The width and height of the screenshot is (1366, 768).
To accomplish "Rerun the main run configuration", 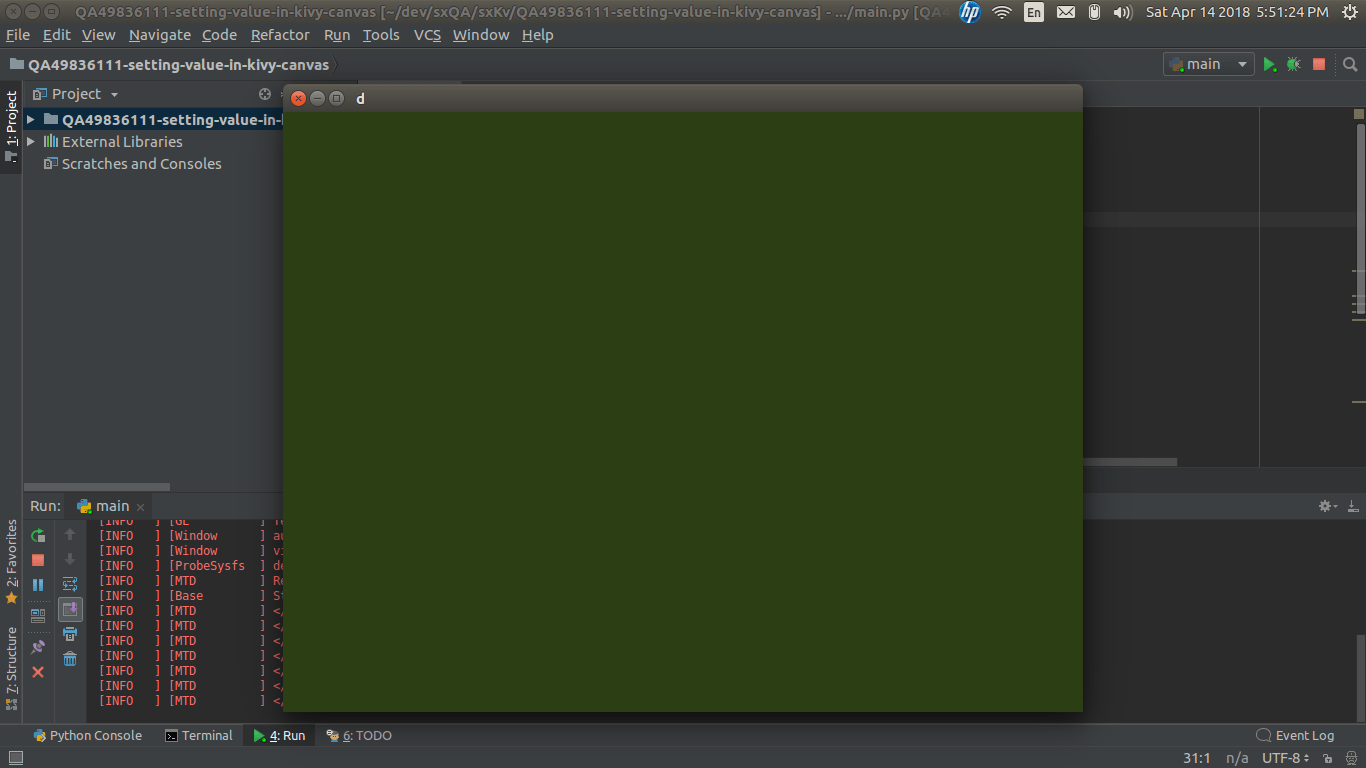I will 38,535.
